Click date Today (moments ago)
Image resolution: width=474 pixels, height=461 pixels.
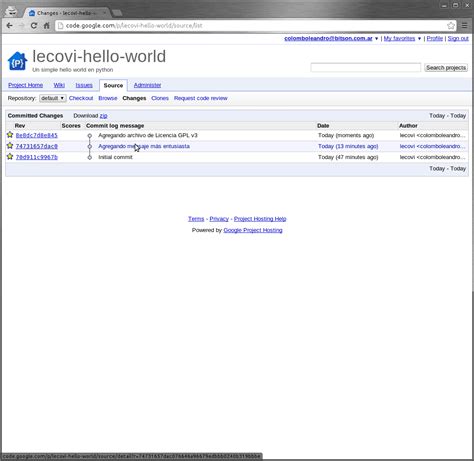click(346, 135)
